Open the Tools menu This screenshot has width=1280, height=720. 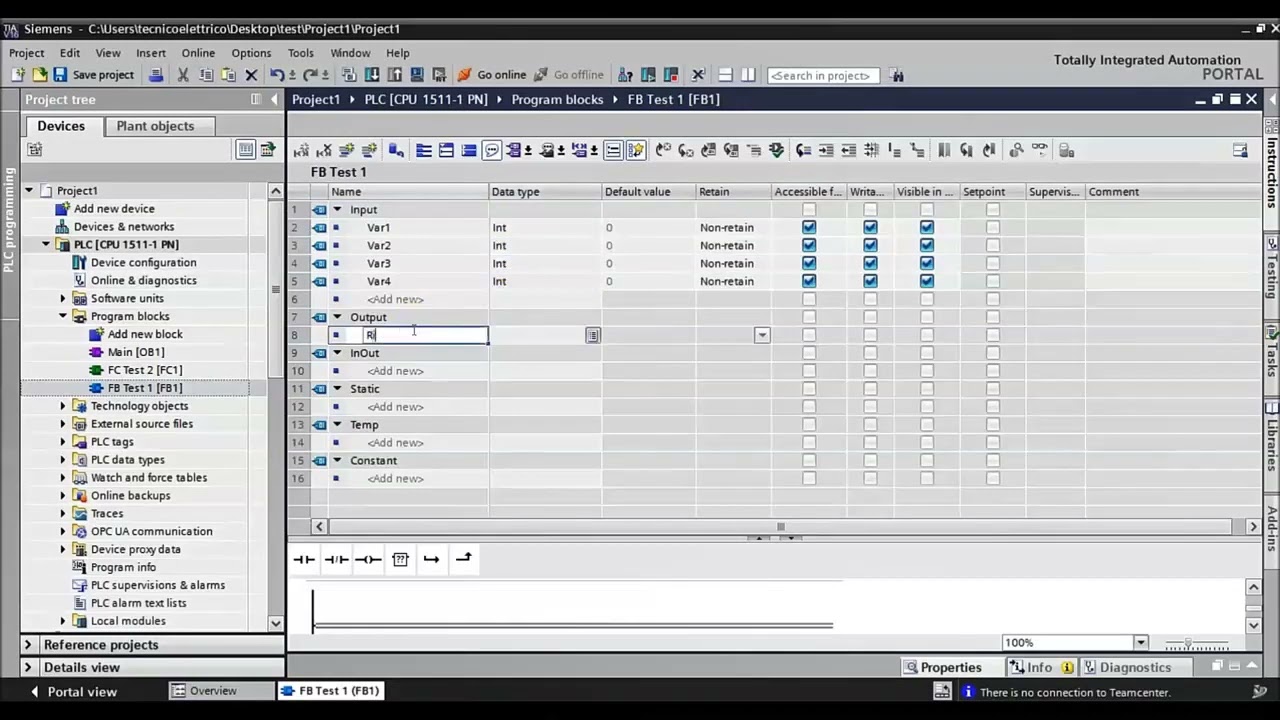click(300, 53)
